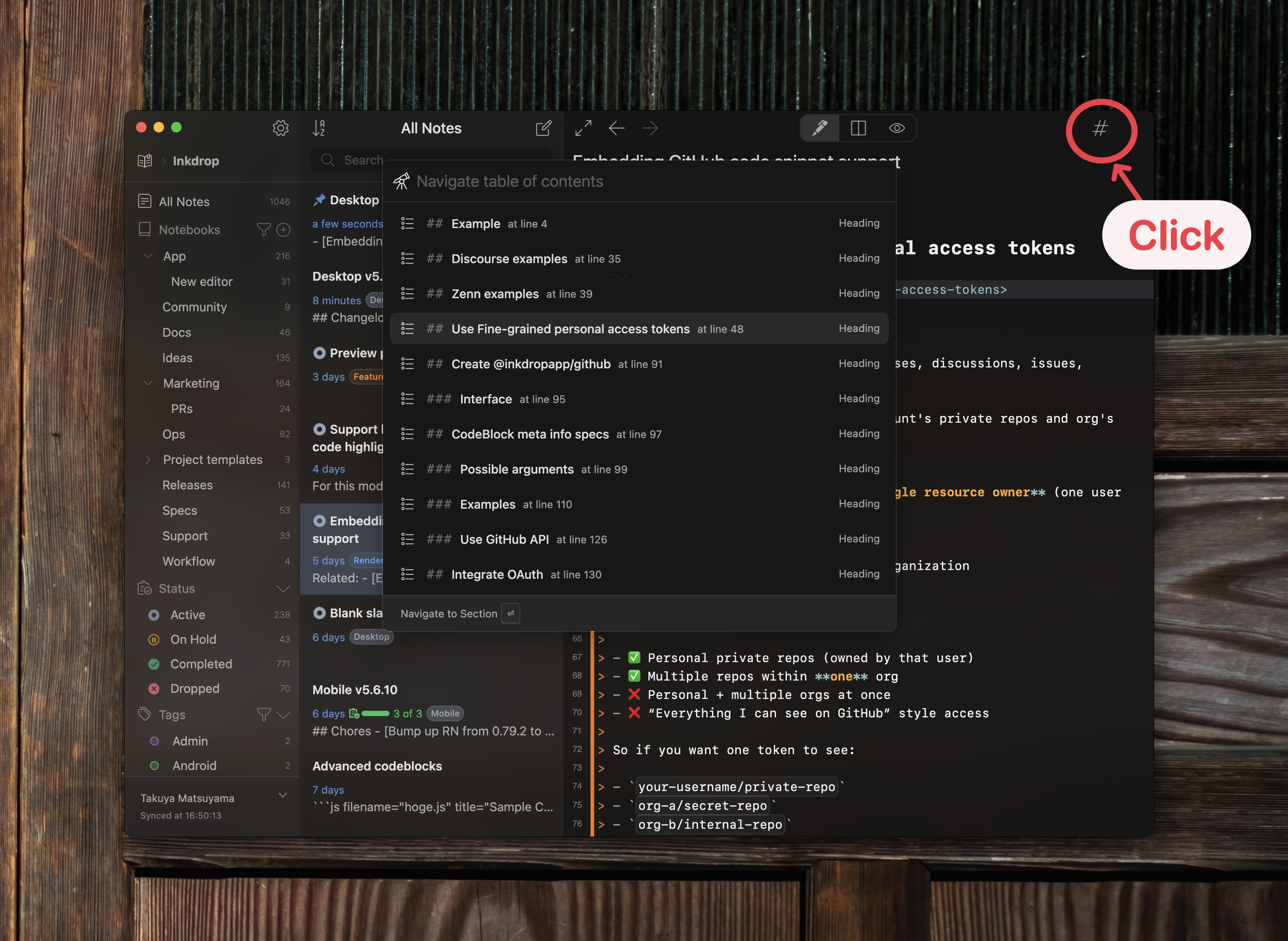
Task: Click the purple Admin tag color dot
Action: (x=154, y=741)
